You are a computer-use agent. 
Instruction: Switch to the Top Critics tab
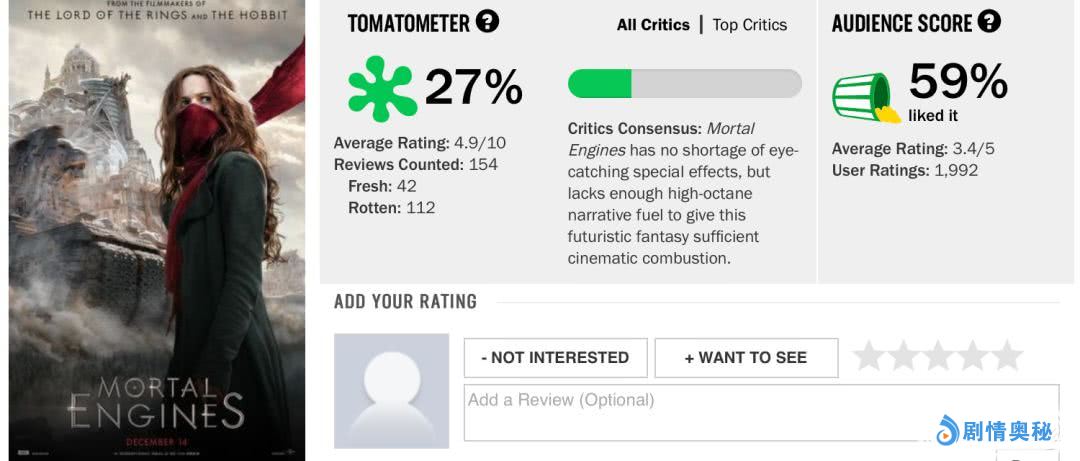point(749,25)
